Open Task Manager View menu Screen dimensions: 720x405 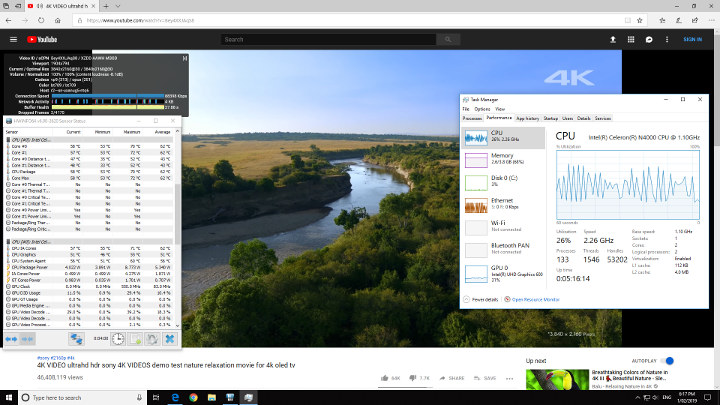point(500,109)
